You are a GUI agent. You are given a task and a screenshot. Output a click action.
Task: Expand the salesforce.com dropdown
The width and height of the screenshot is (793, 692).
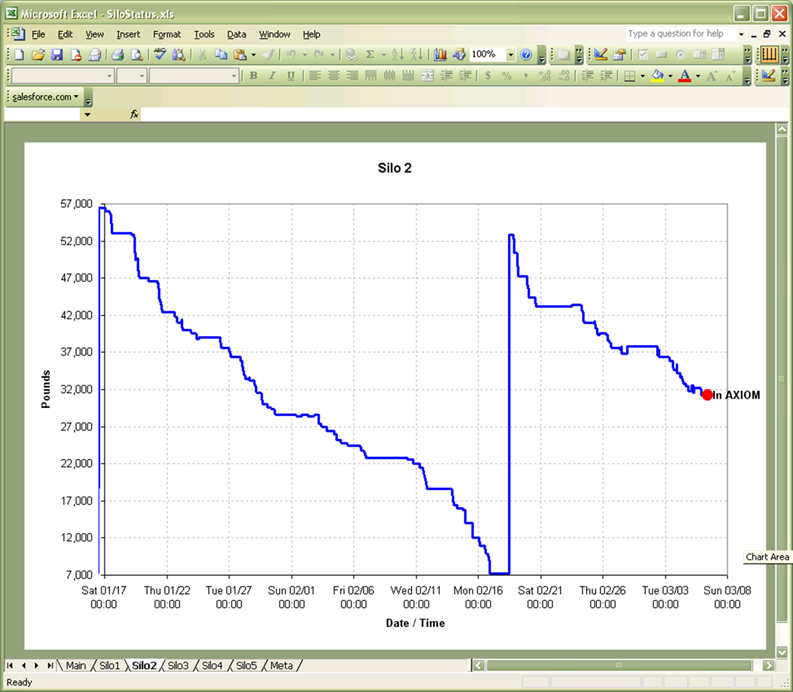46,97
